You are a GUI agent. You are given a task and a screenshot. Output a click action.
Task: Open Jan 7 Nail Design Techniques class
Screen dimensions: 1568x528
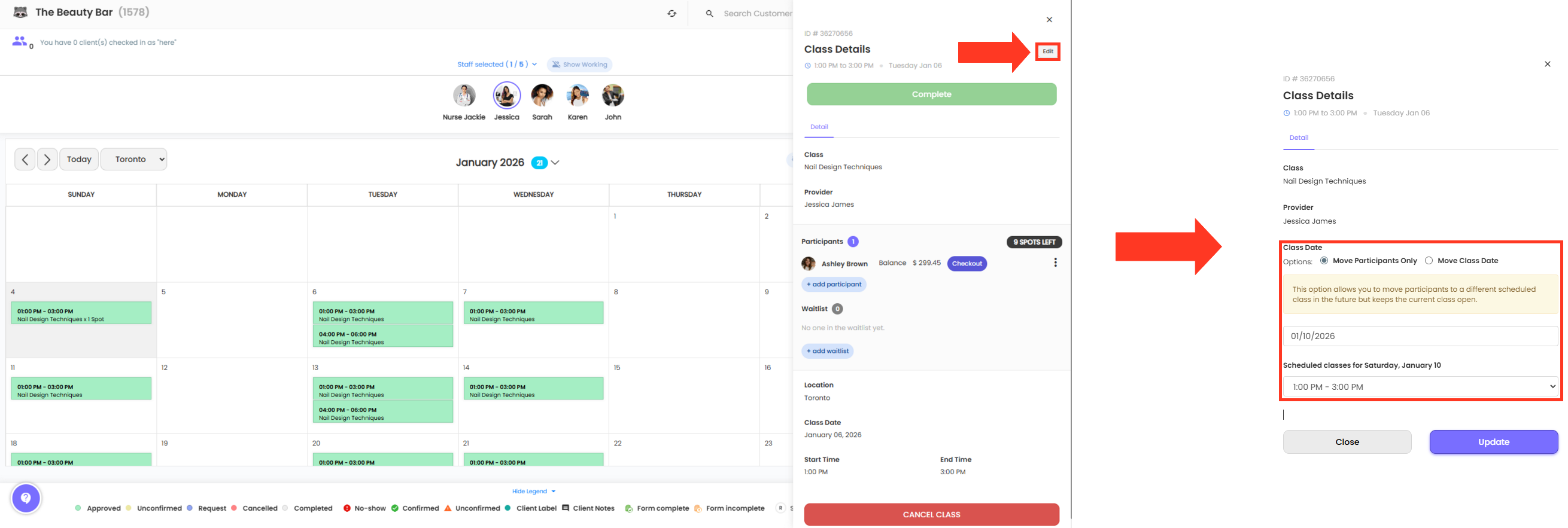[533, 313]
